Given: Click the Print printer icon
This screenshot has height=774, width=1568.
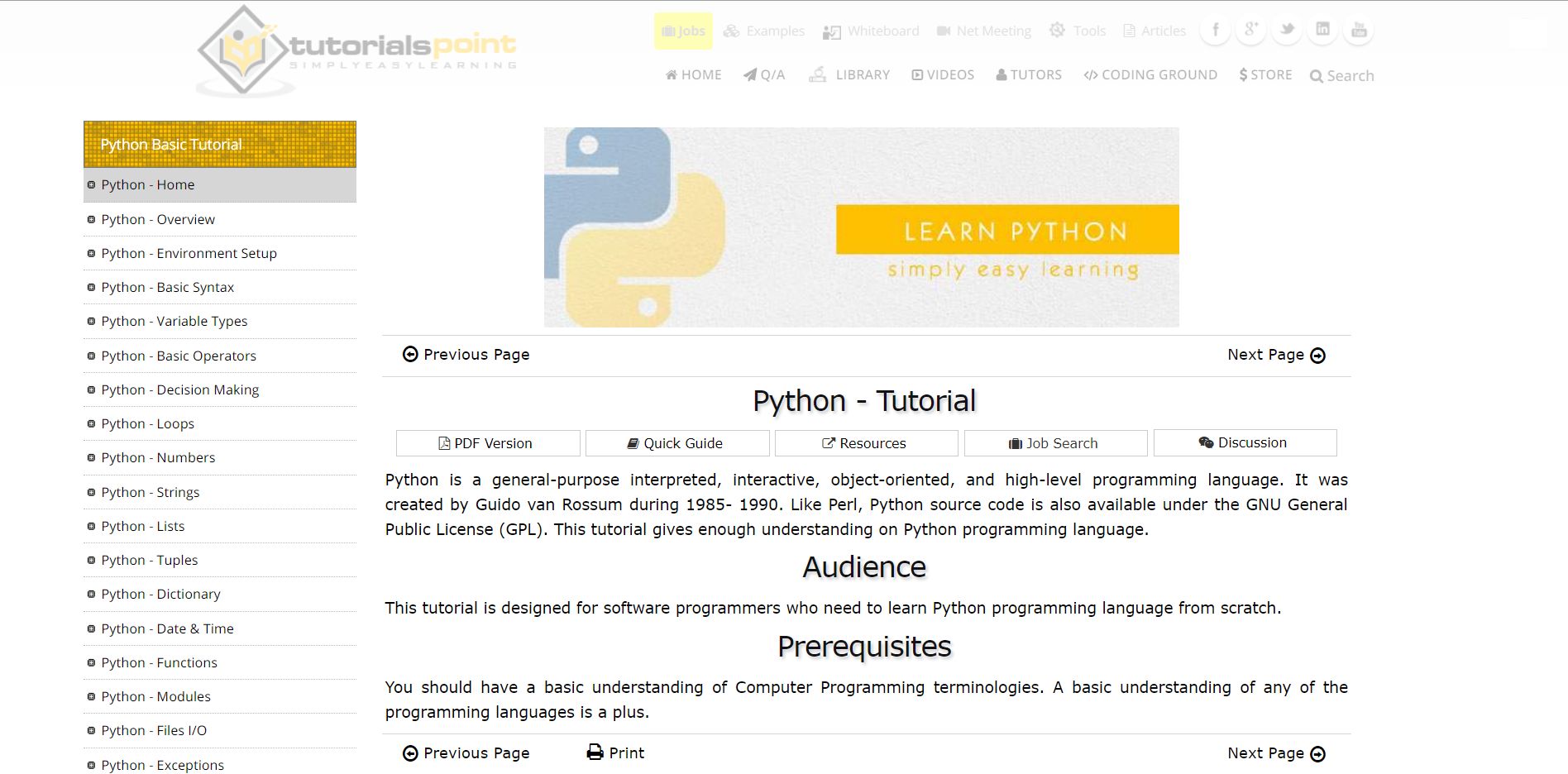Looking at the screenshot, I should pyautogui.click(x=595, y=752).
